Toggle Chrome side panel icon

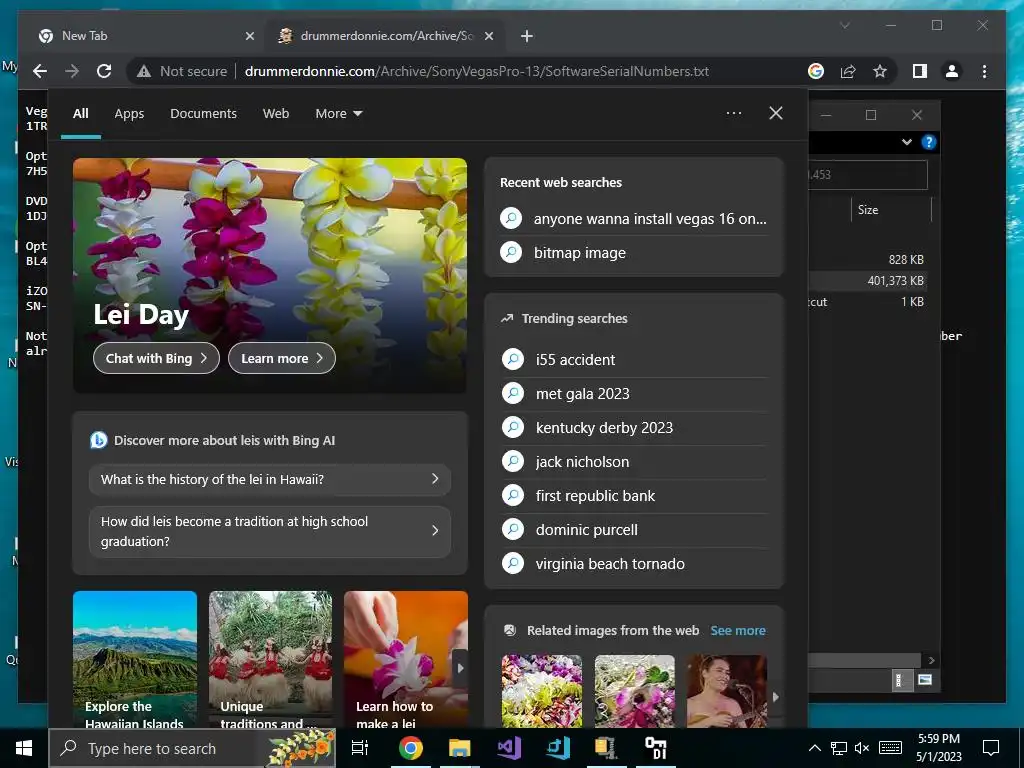(920, 71)
